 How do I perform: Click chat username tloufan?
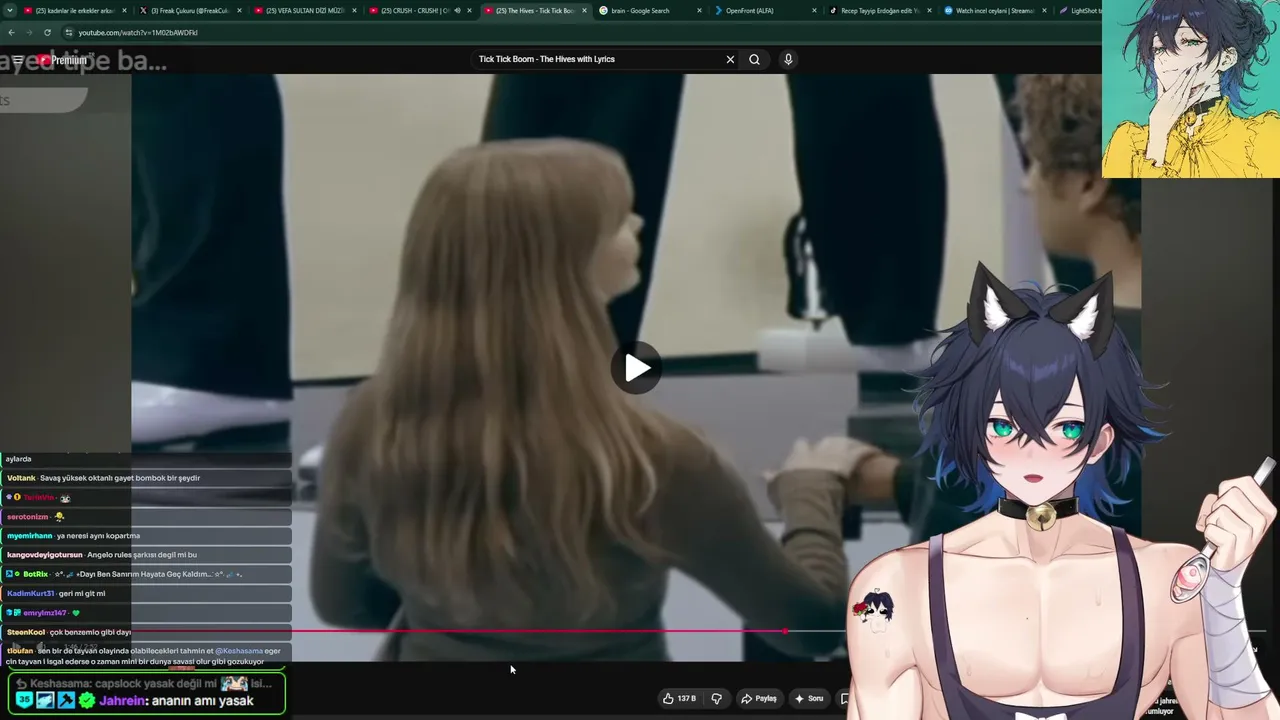coord(20,651)
